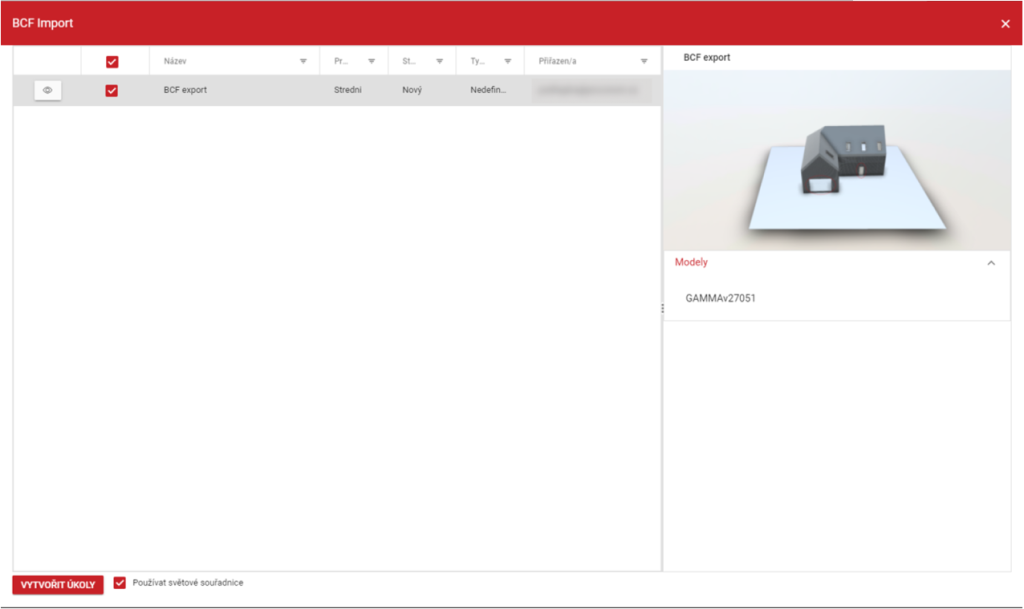Open the status (St...) column filter arrow
Viewport: 1024px width, 609px height.
(440, 62)
